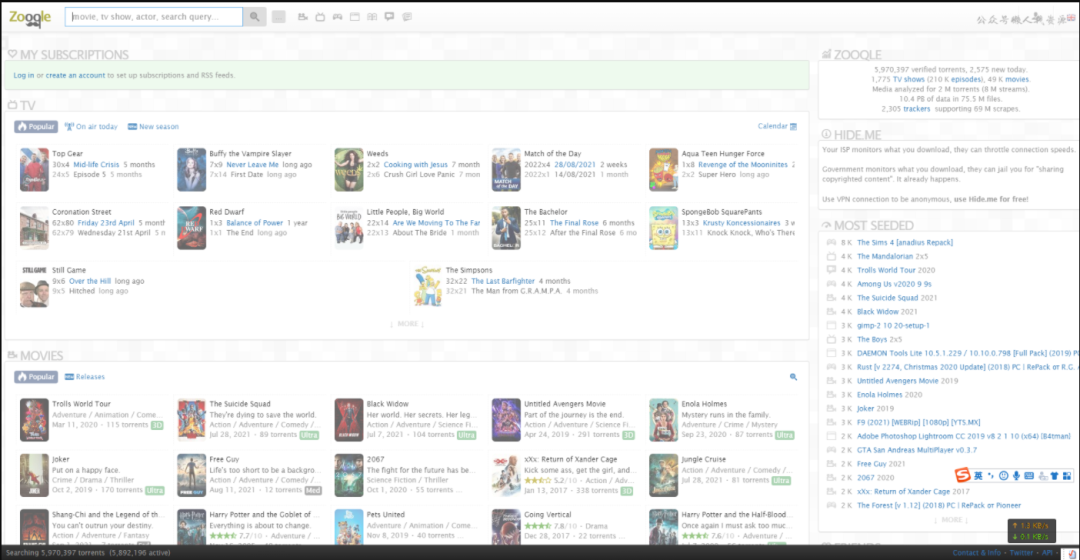The image size is (1080, 560).
Task: Open the TV shows category icon in header
Action: pos(321,17)
